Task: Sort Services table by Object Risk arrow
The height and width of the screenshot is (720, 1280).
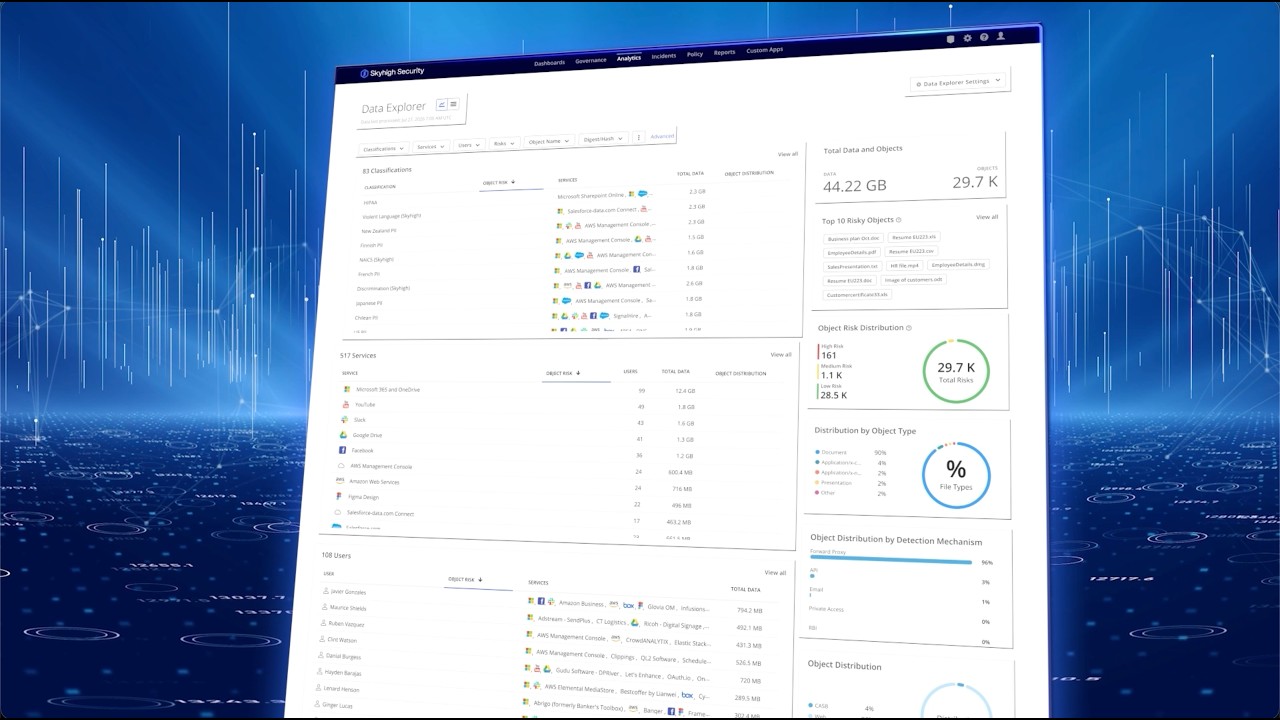Action: tap(578, 373)
